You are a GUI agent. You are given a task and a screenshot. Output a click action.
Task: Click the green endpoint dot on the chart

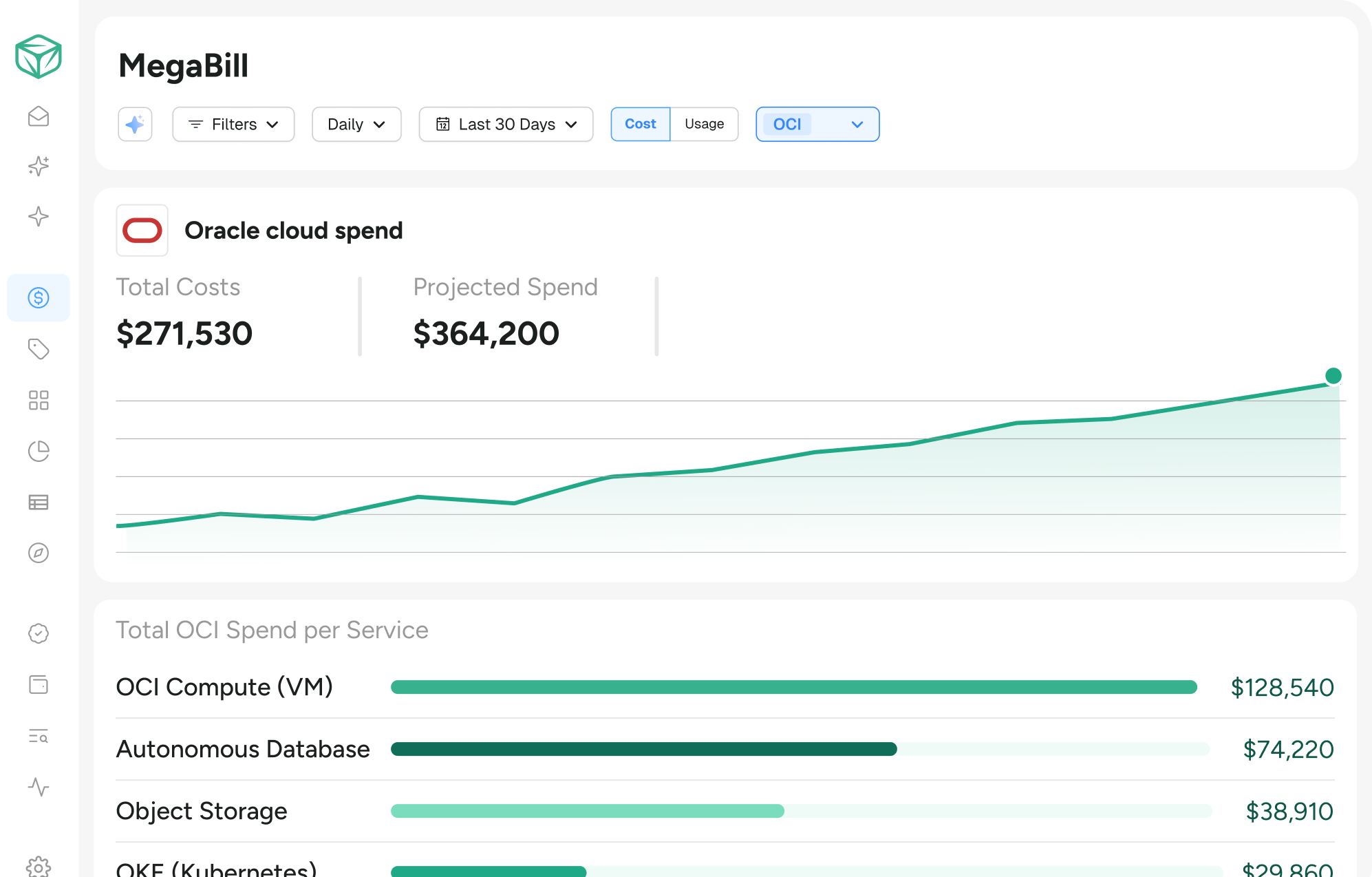coord(1333,376)
